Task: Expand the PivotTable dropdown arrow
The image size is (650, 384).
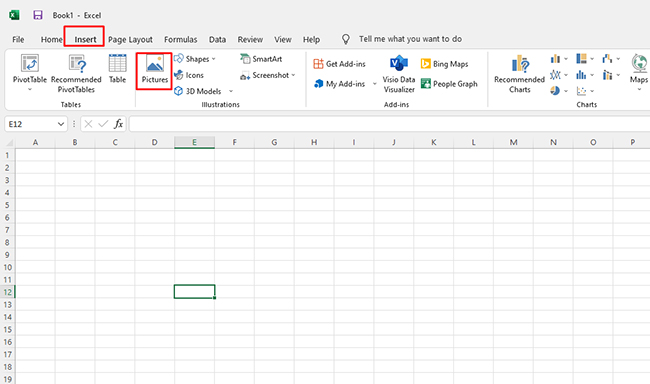Action: pos(30,89)
